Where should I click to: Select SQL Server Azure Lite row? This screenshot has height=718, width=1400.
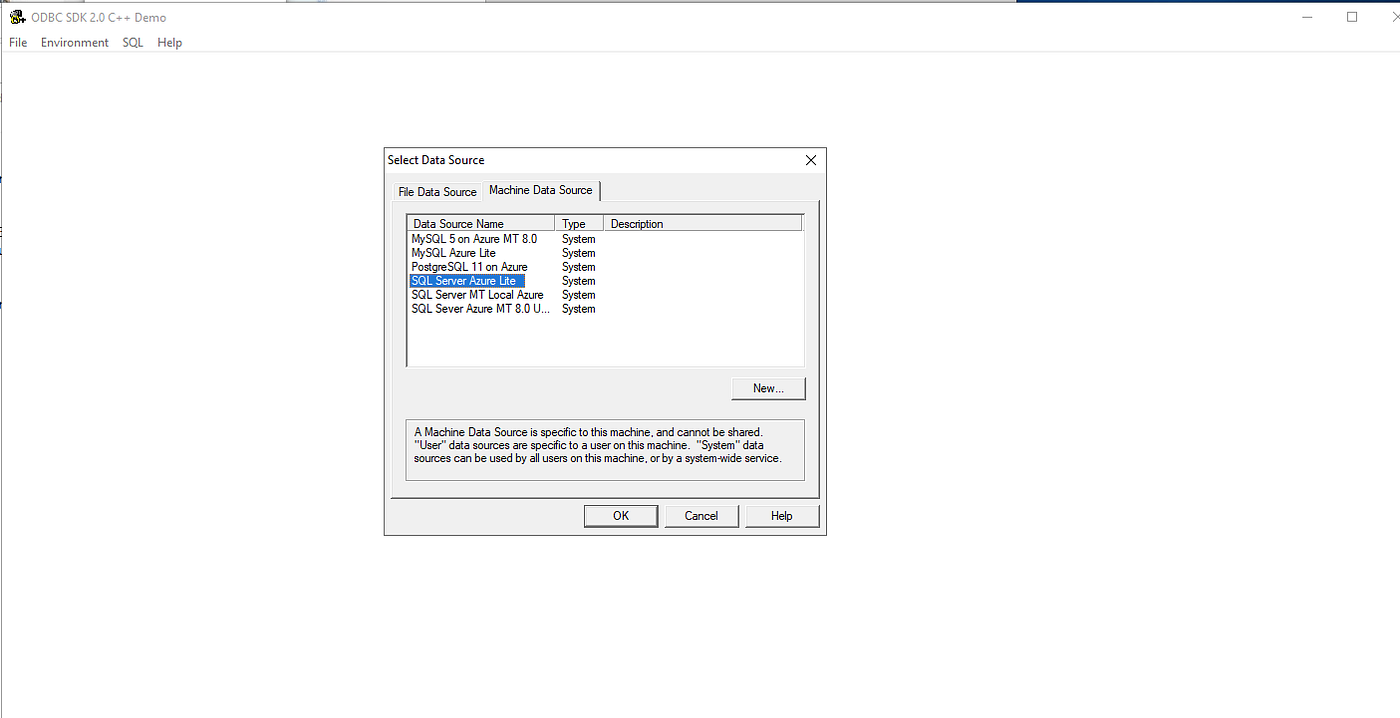point(467,281)
